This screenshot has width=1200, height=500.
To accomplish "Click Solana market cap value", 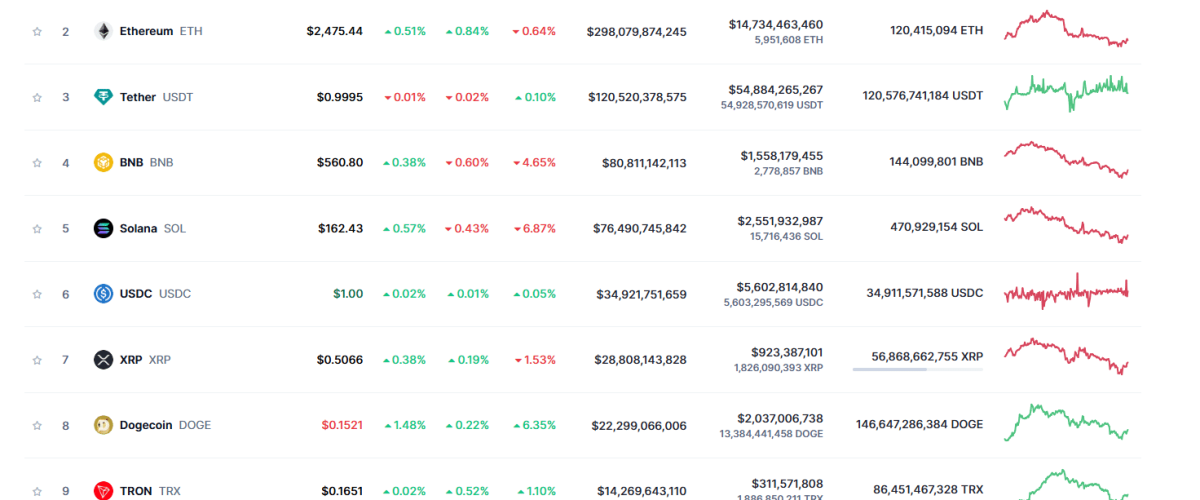I will point(639,228).
